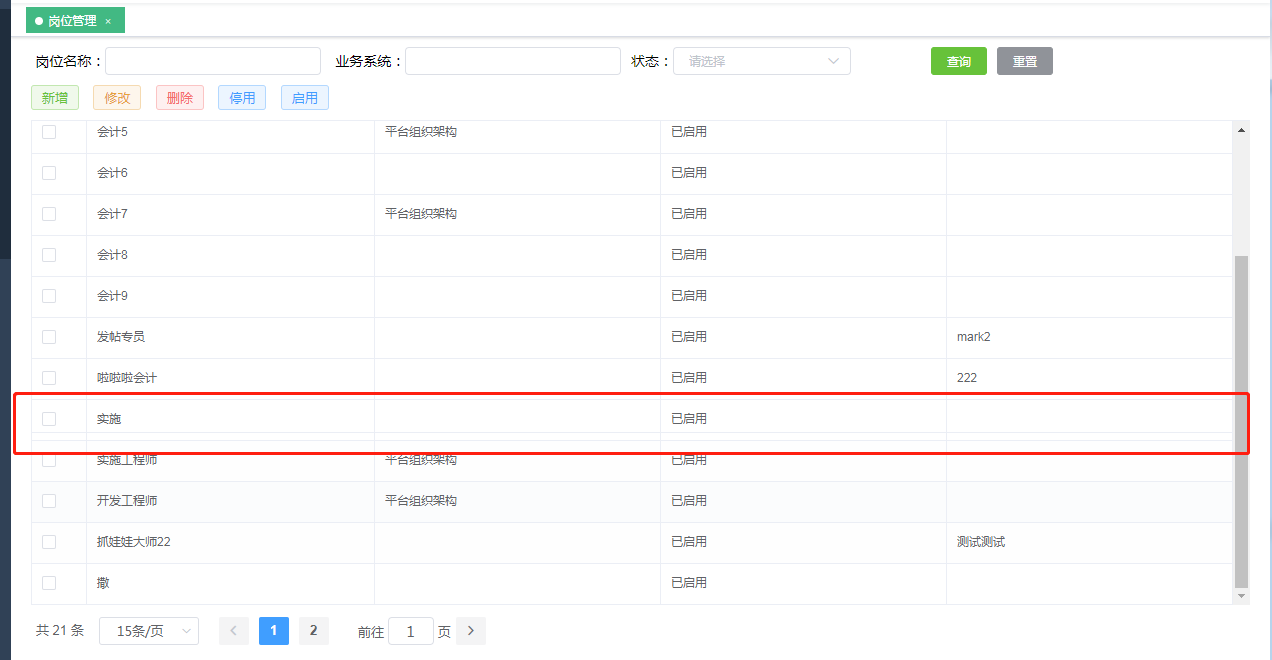Go to page 2 of results
The height and width of the screenshot is (660, 1272).
click(313, 631)
